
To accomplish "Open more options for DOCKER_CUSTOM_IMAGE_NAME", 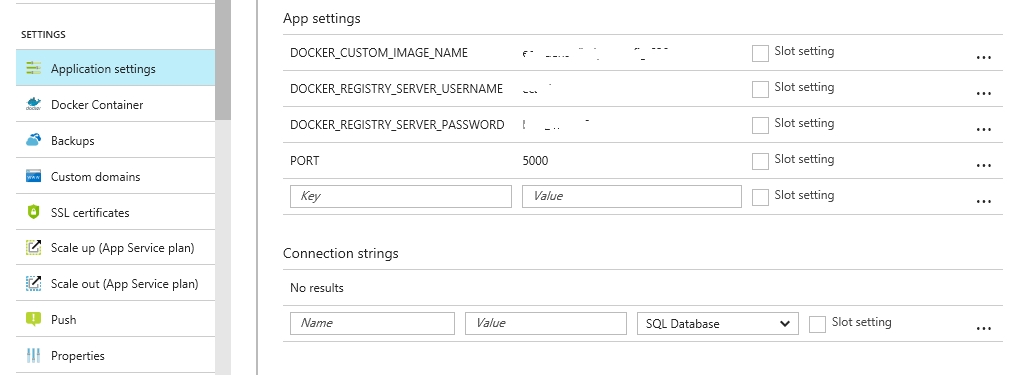I will (x=983, y=58).
